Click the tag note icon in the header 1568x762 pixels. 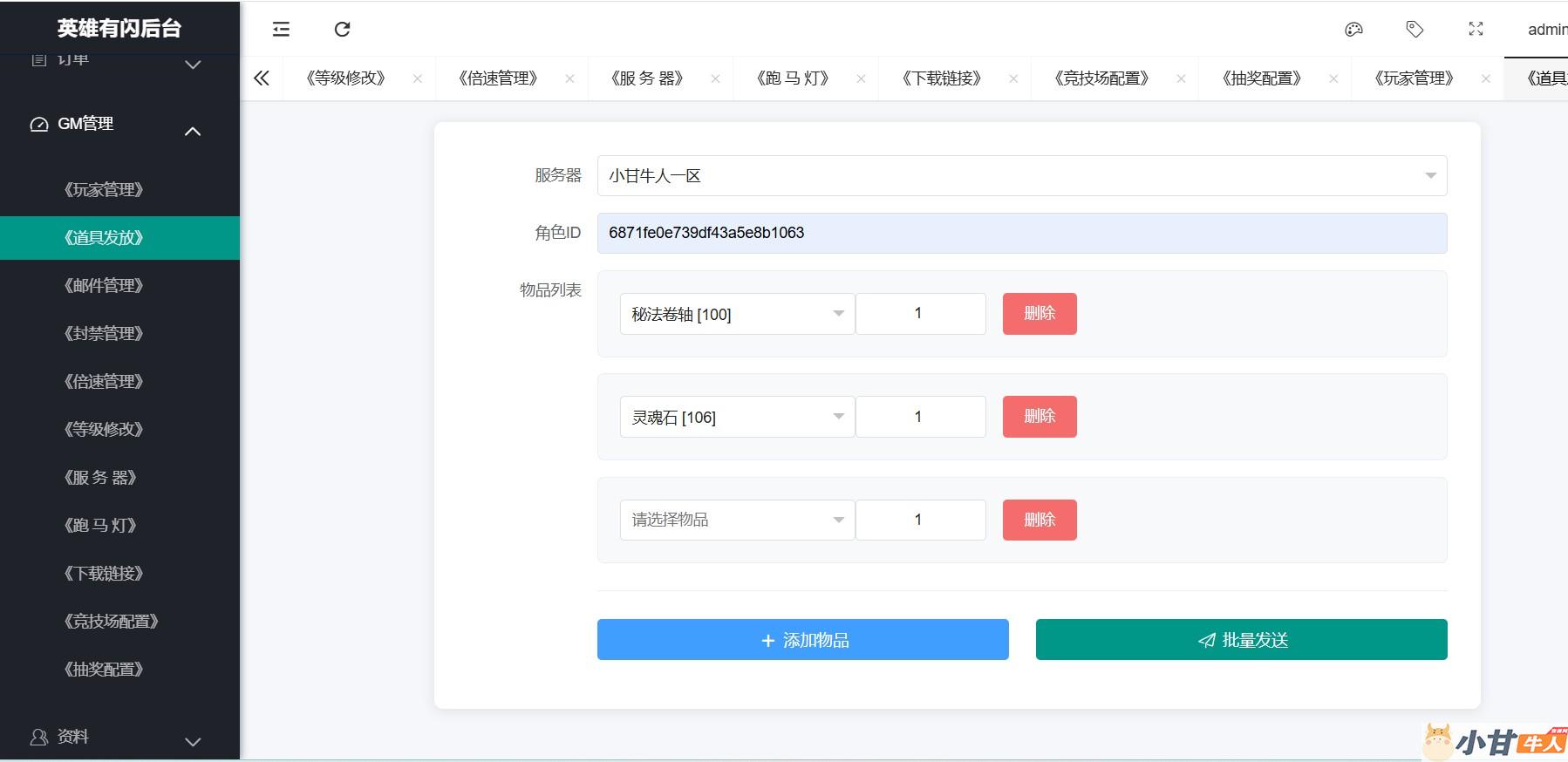tap(1415, 30)
